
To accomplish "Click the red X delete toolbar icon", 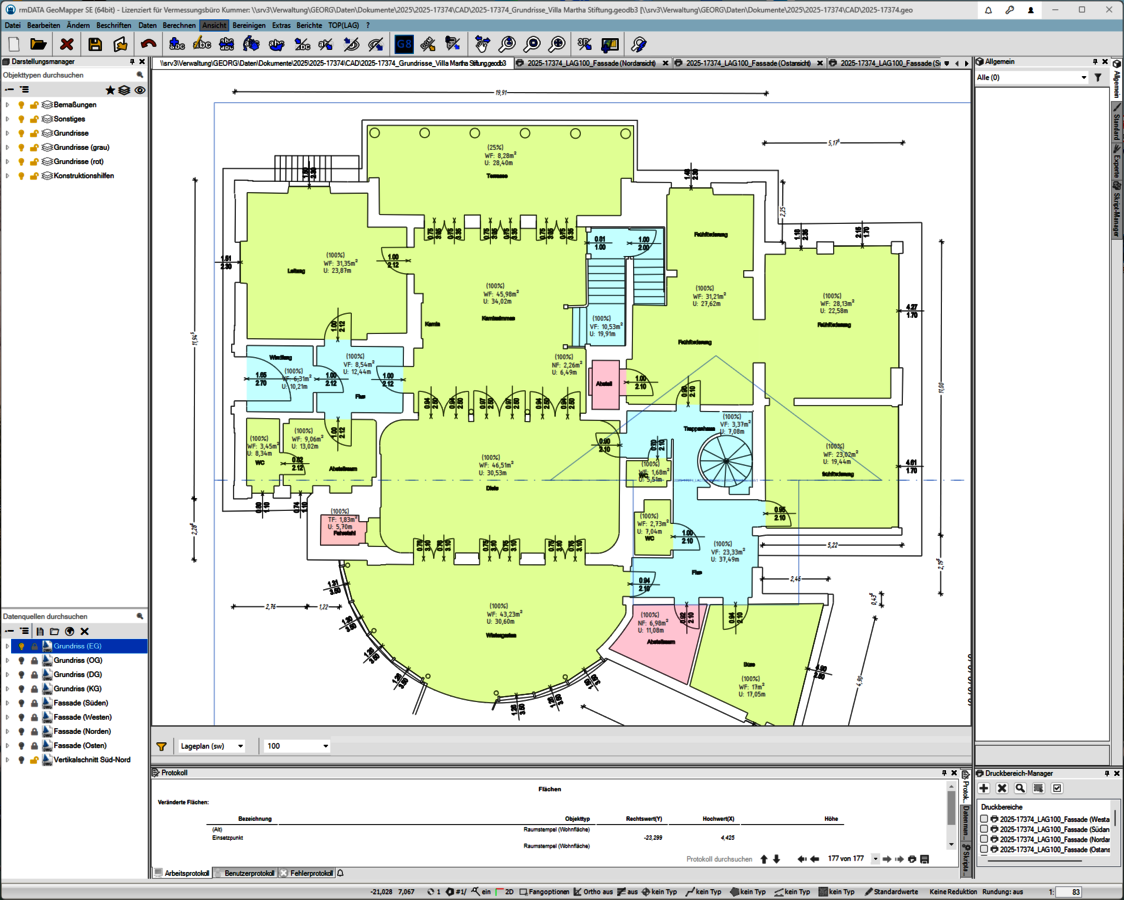I will pyautogui.click(x=67, y=44).
